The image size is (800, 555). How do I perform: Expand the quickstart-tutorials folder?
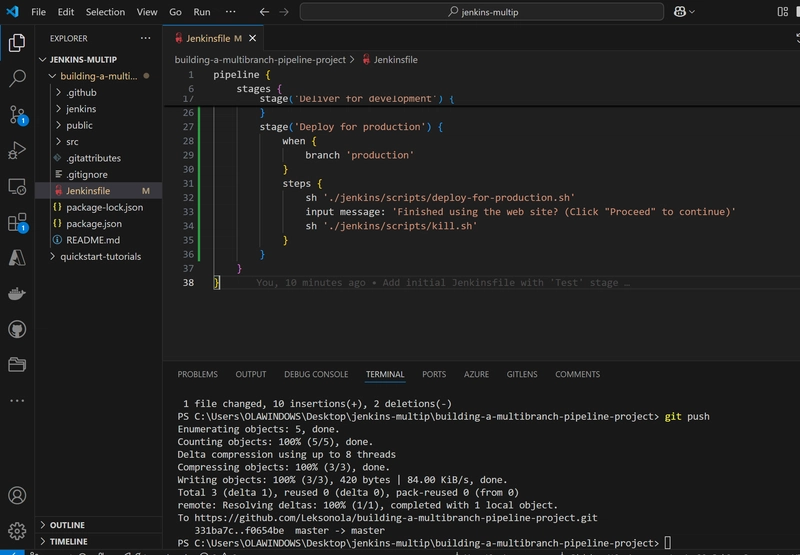click(x=101, y=257)
